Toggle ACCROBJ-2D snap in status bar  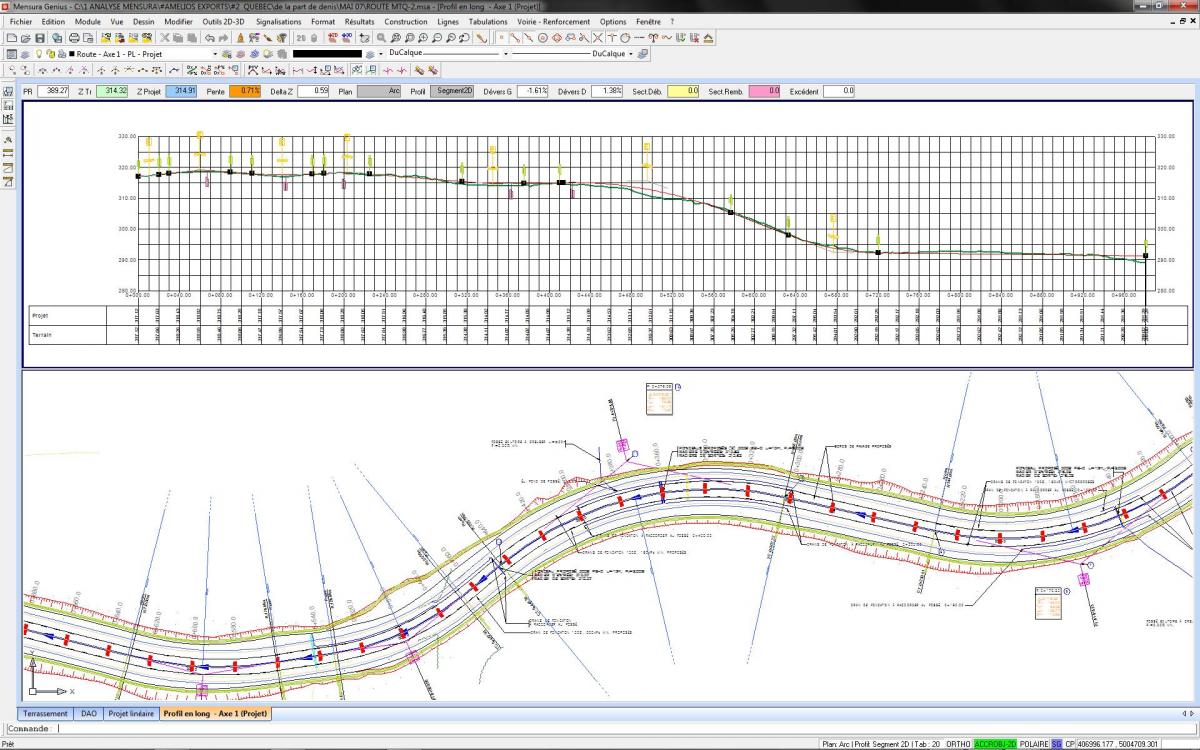point(996,744)
